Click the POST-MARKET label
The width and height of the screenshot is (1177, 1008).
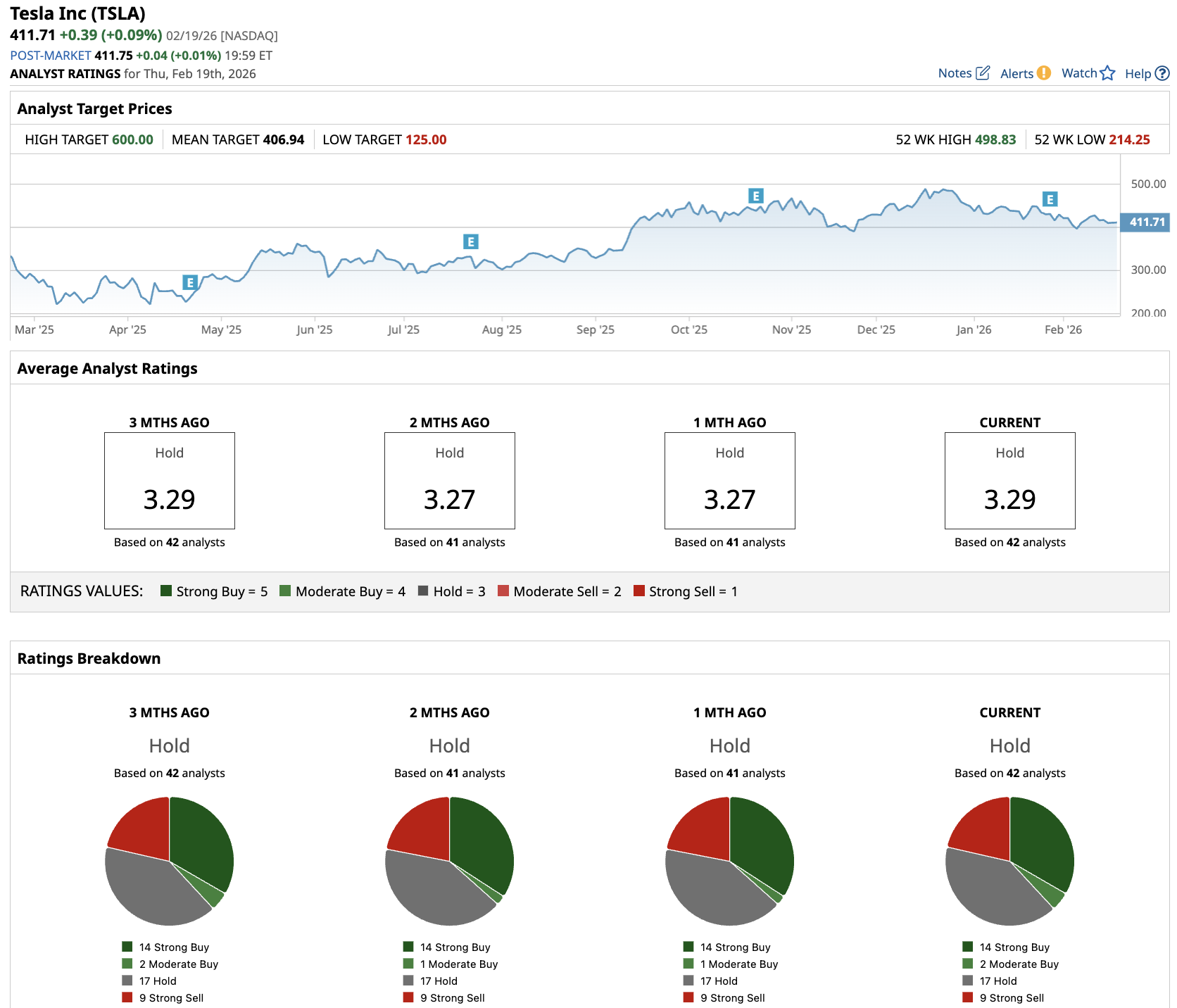(51, 56)
